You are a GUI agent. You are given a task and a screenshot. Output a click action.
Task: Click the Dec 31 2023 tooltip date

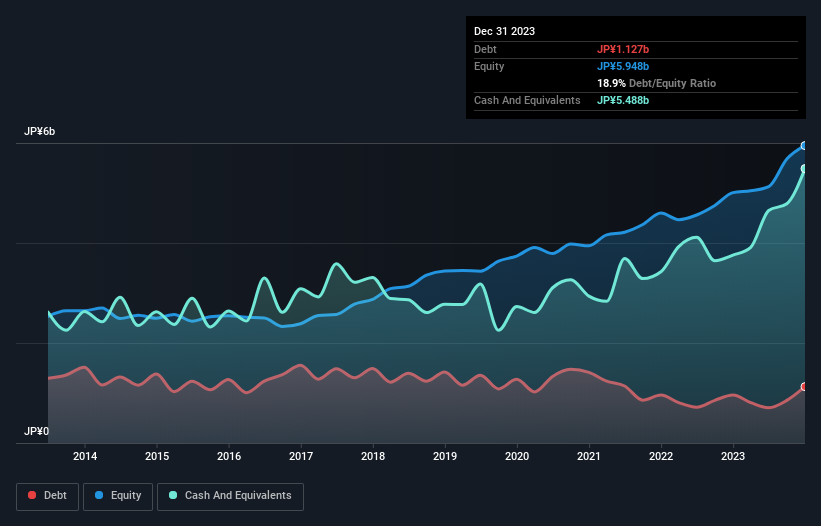pyautogui.click(x=504, y=31)
